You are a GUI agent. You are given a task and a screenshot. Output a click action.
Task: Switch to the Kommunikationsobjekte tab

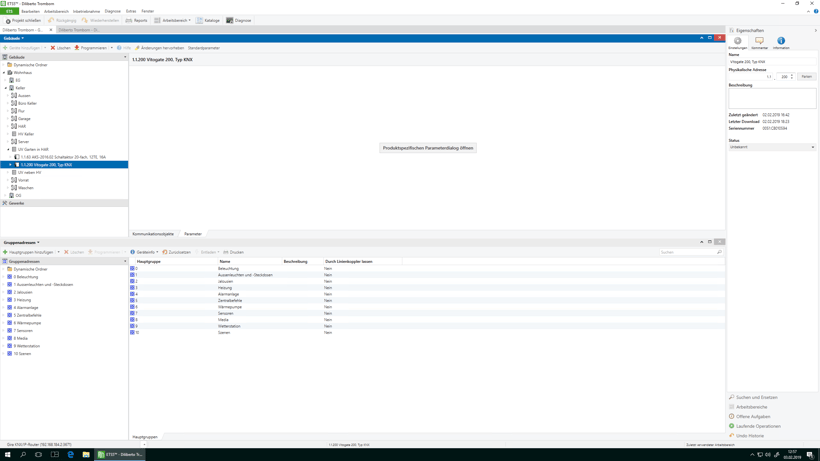[153, 234]
